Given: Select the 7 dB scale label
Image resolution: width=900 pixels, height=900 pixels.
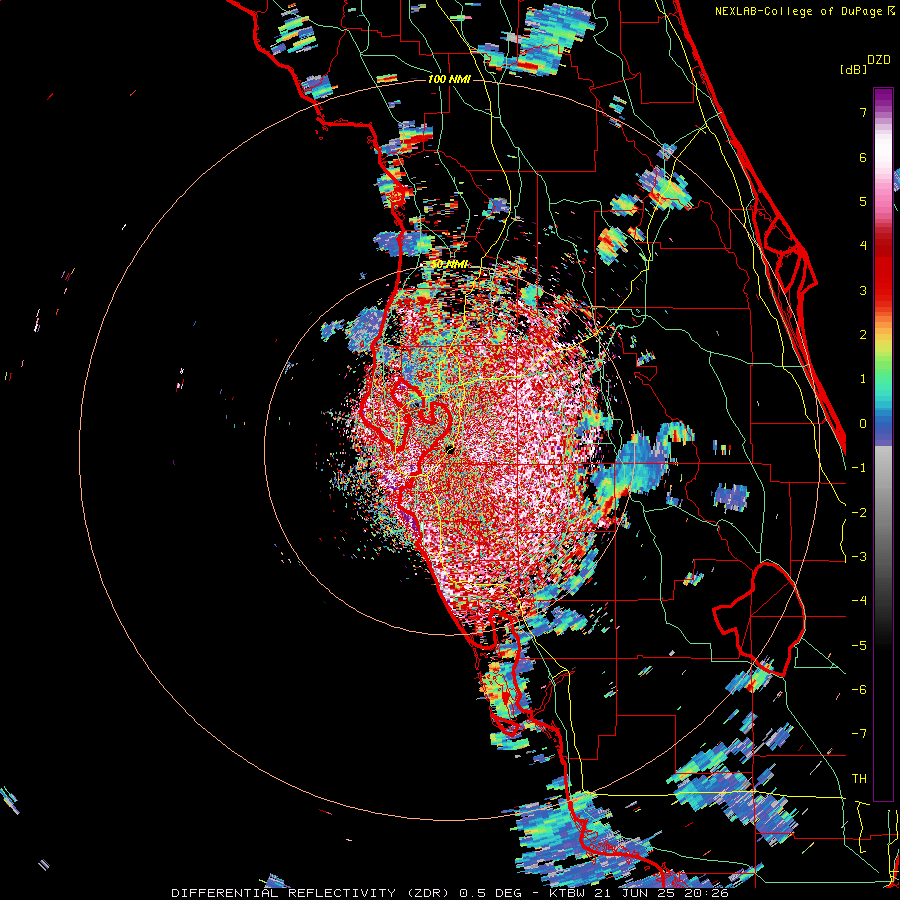Looking at the screenshot, I should click(x=863, y=112).
